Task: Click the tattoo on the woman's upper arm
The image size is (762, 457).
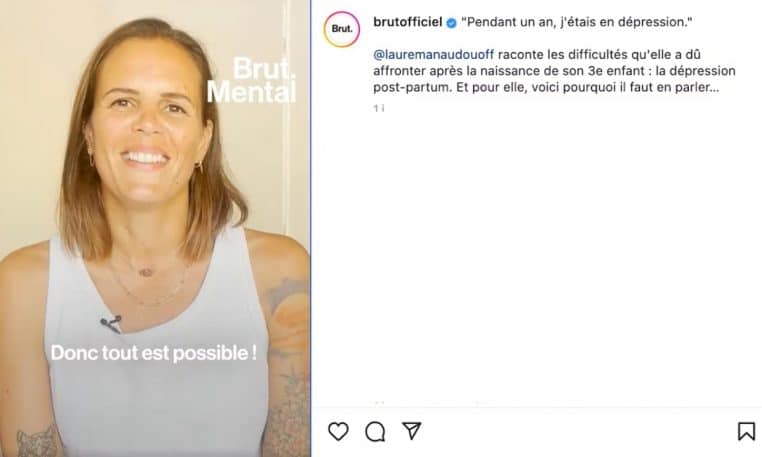Action: pyautogui.click(x=289, y=311)
